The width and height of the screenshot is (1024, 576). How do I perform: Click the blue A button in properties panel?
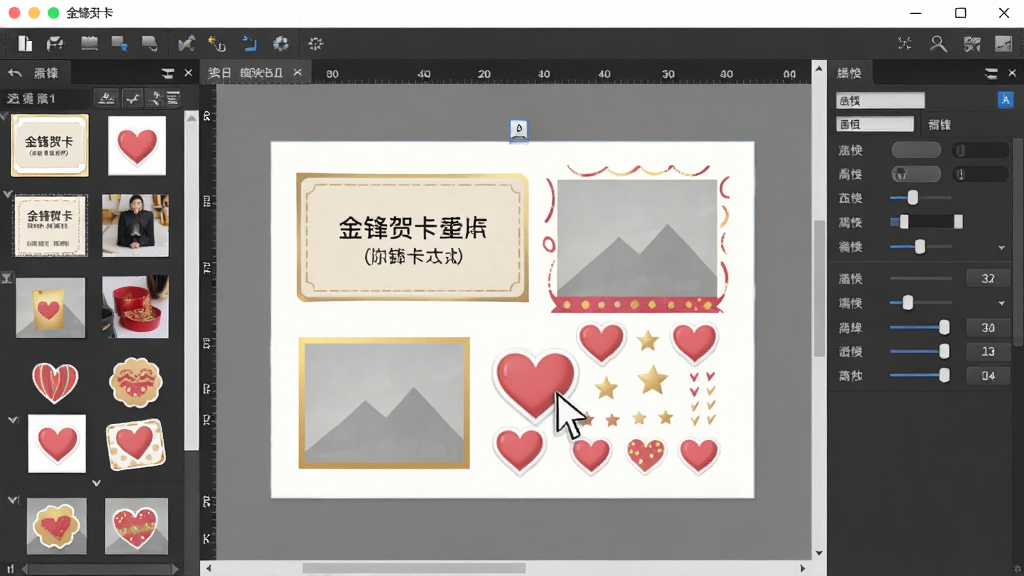tap(1005, 100)
